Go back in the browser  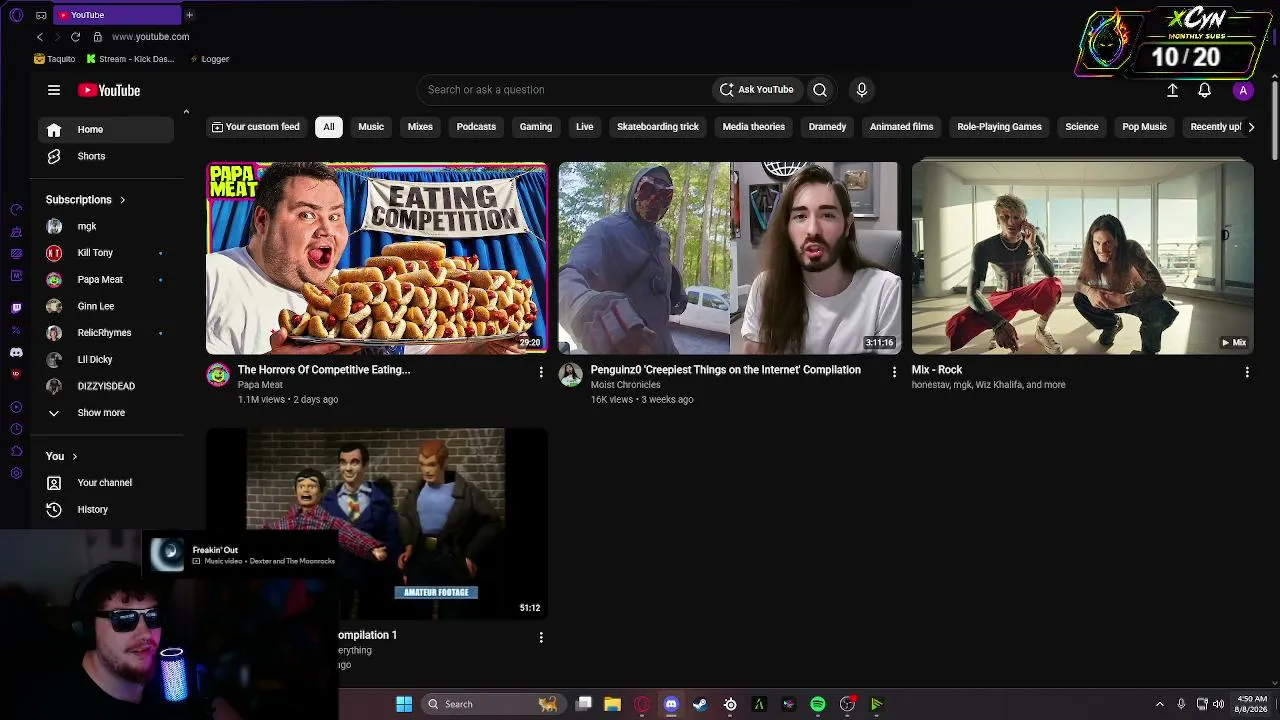[x=40, y=37]
